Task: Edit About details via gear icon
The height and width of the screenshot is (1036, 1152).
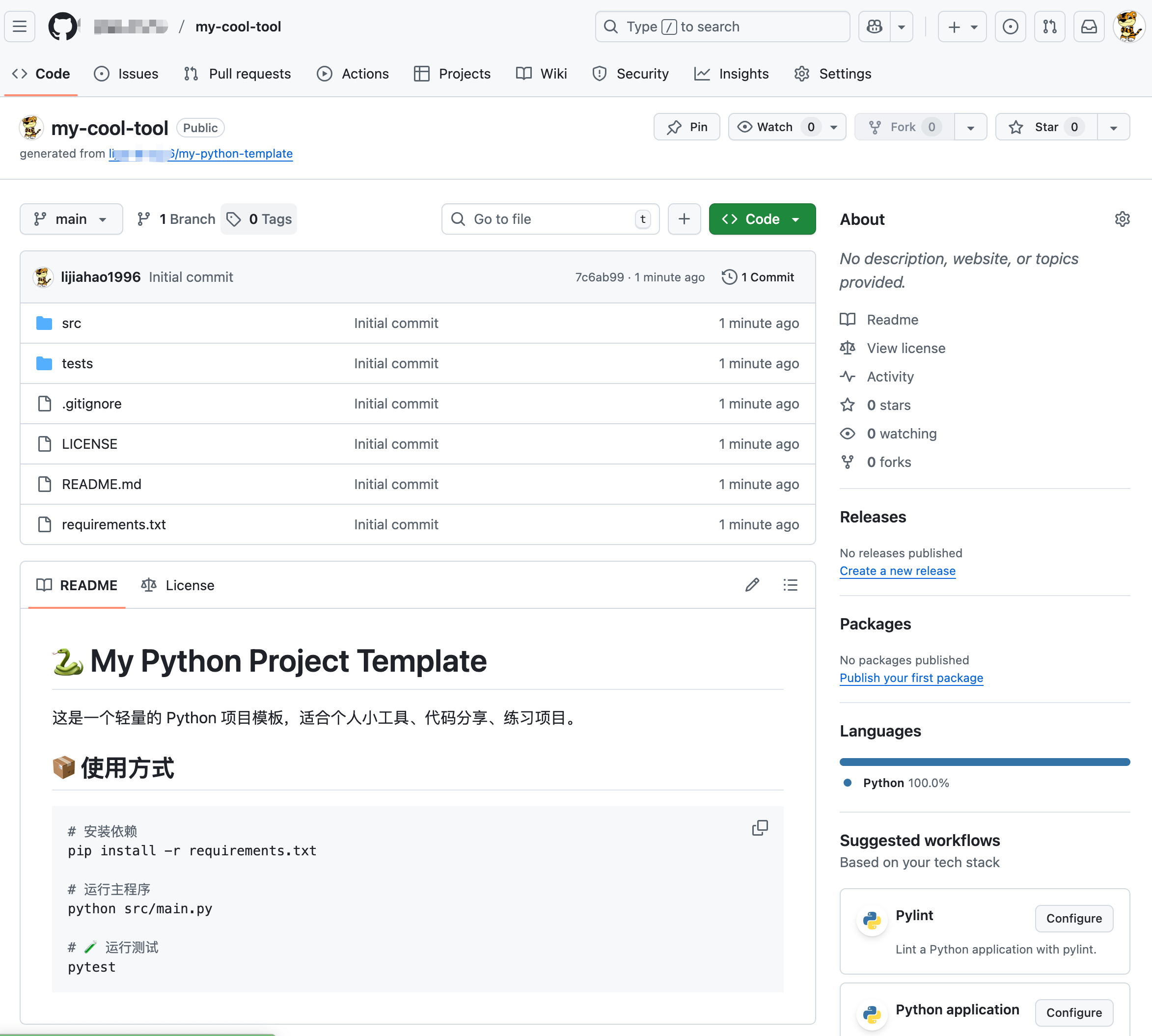Action: click(1122, 219)
